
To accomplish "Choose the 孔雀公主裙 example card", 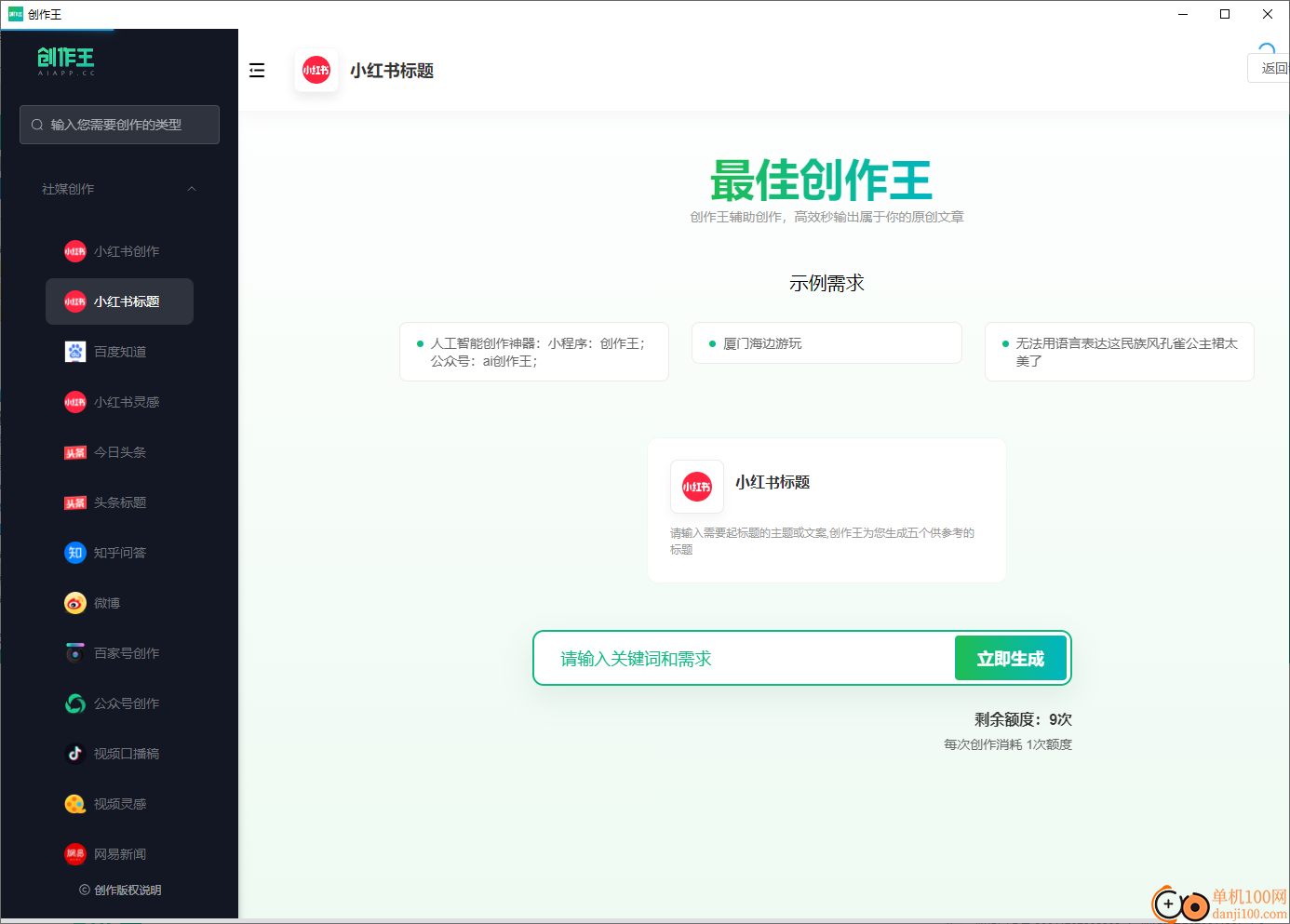I will point(1120,352).
